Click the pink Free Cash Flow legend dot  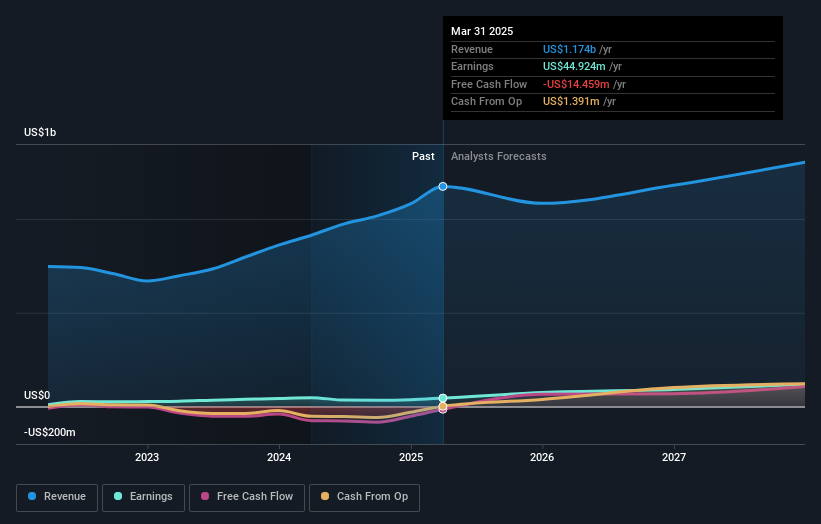click(x=205, y=496)
